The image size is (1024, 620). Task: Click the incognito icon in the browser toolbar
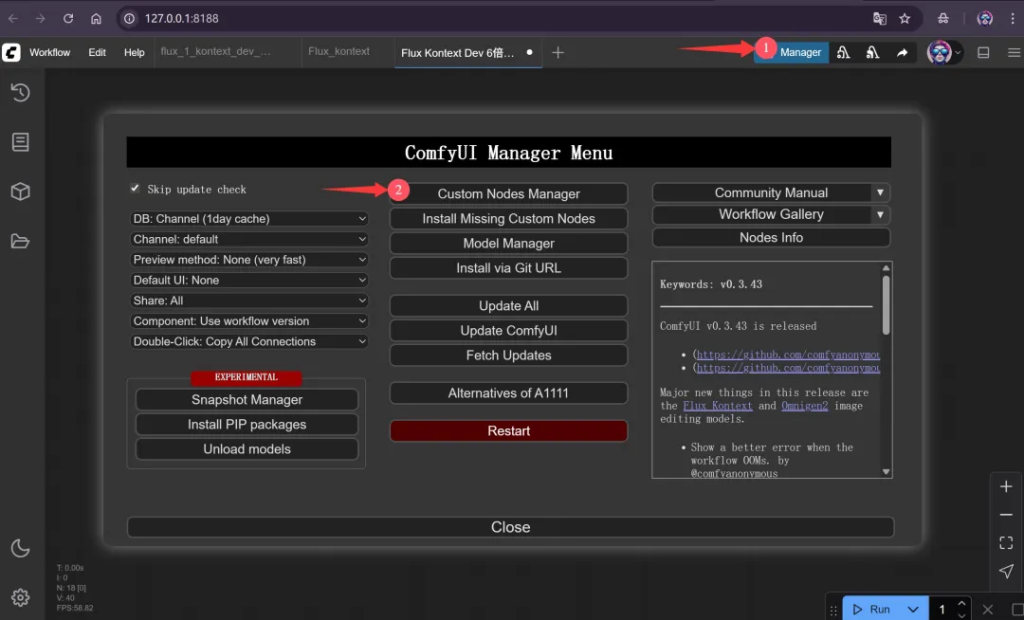pyautogui.click(x=943, y=18)
